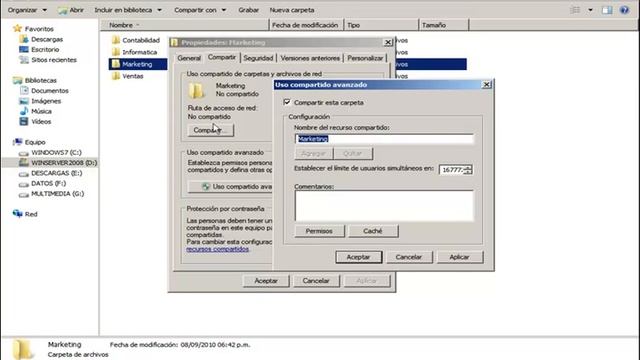Open the DESCARGAS (E:) drive icon
The image size is (640, 360).
(24, 173)
